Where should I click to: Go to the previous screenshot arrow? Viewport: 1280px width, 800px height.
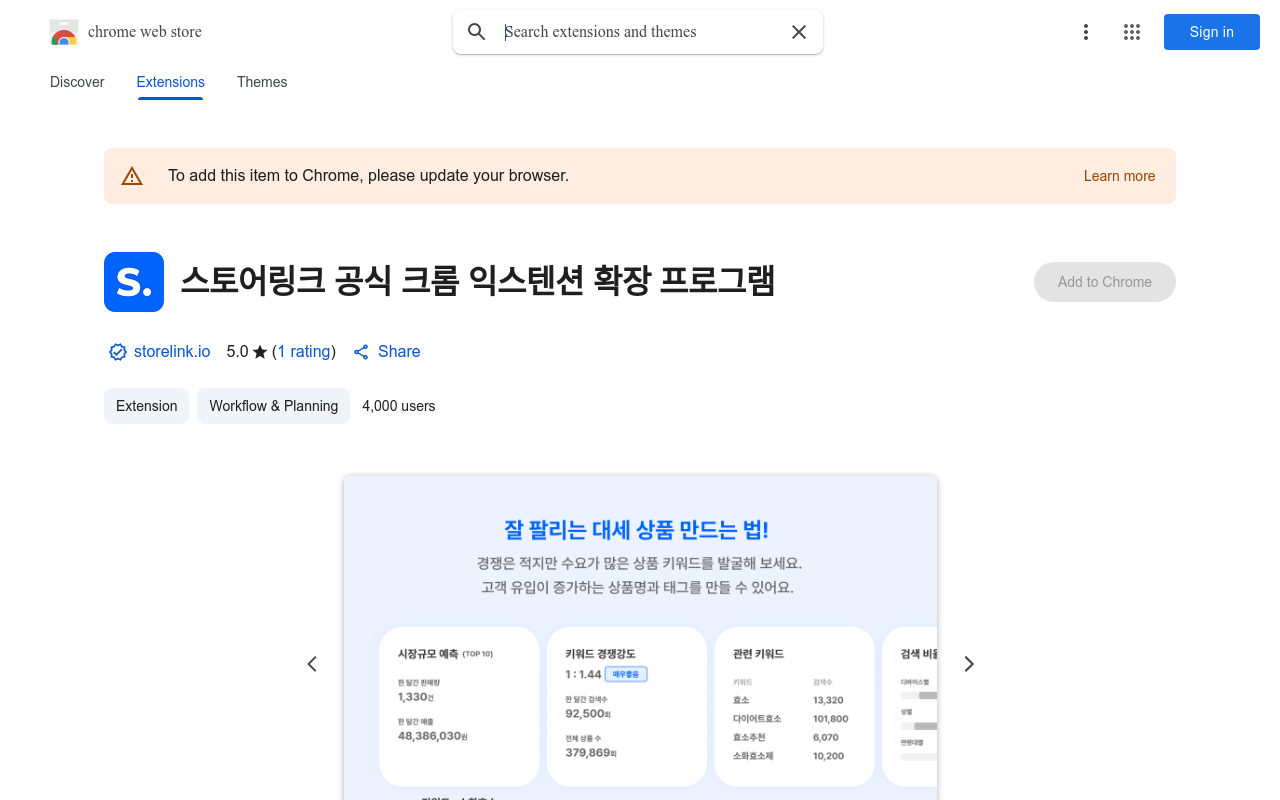[312, 664]
